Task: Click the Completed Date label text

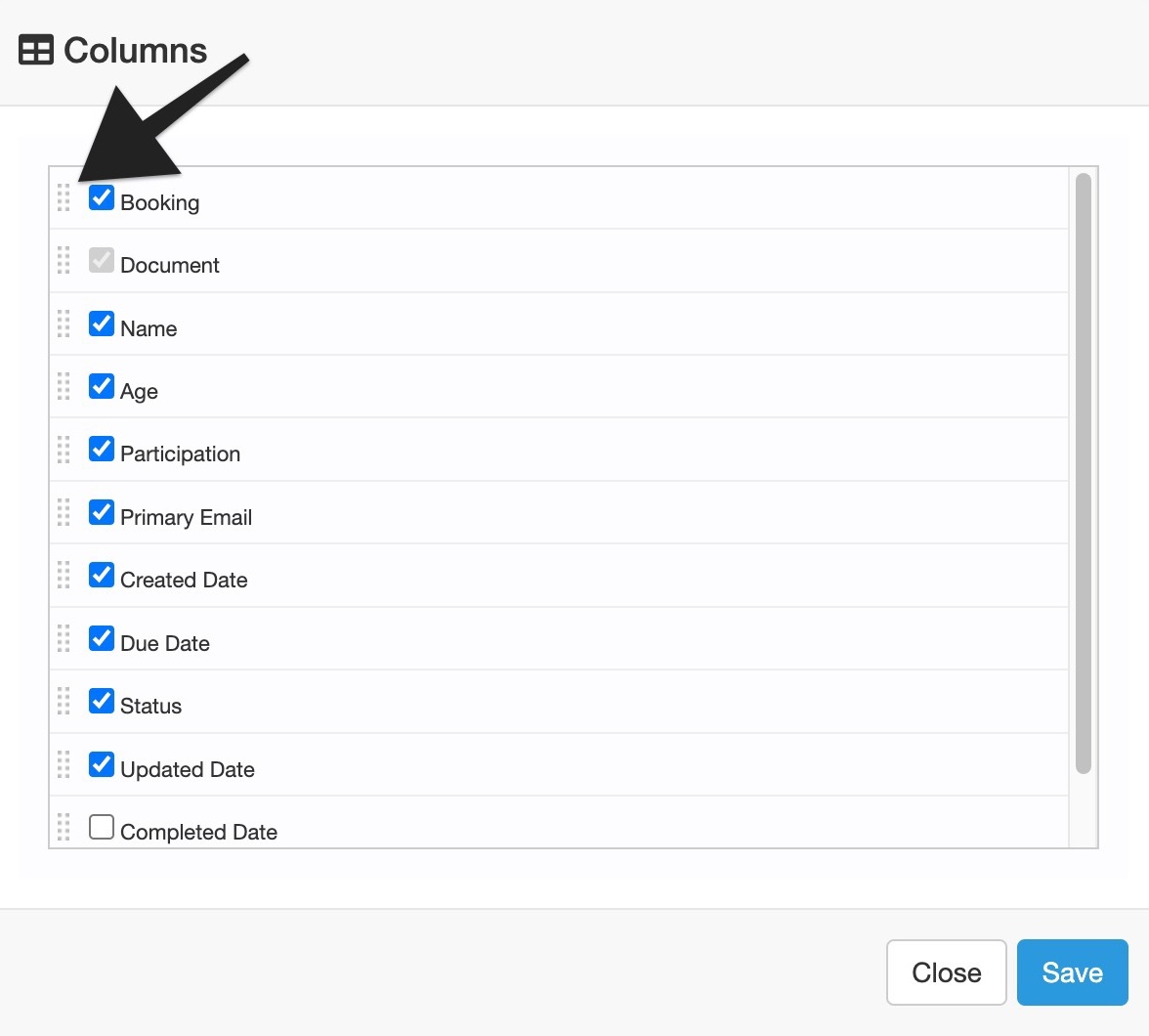Action: click(198, 832)
